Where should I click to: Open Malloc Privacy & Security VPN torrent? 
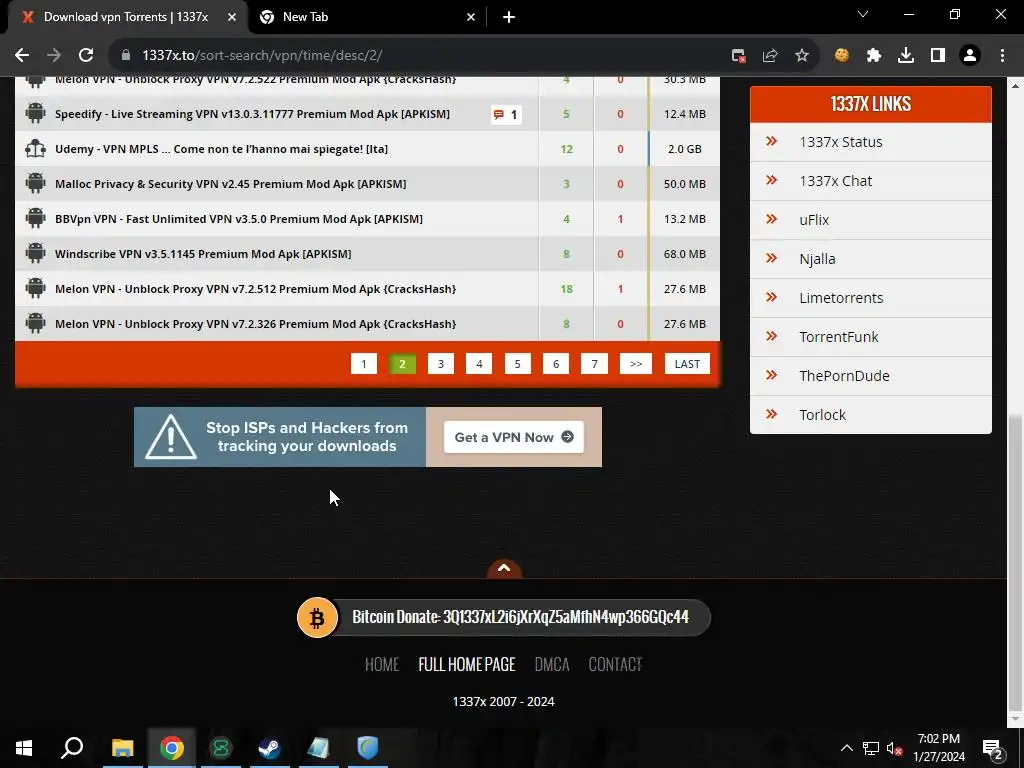click(231, 184)
